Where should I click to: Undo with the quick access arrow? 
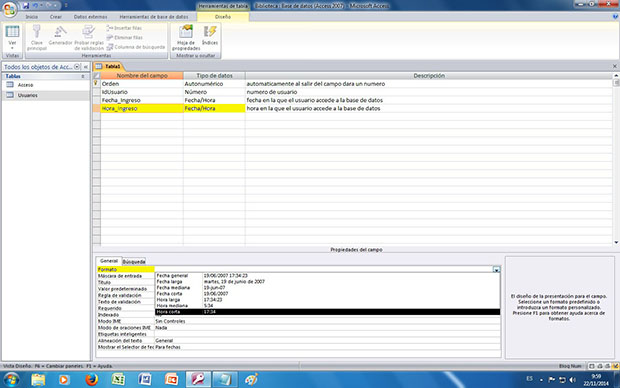(x=35, y=6)
